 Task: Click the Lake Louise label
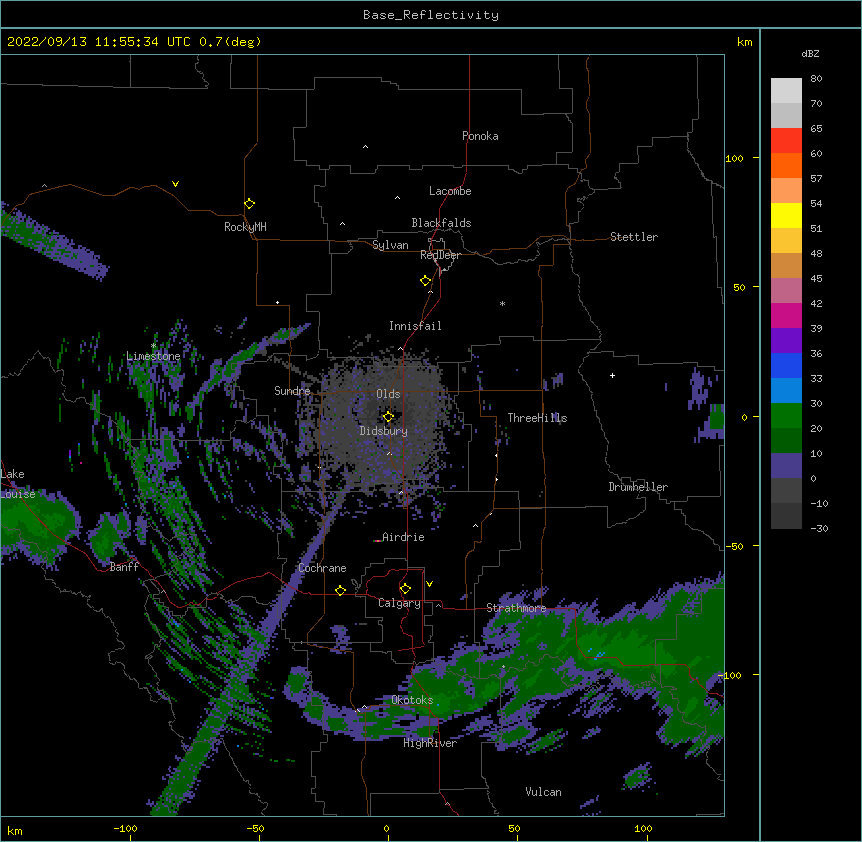(x=18, y=484)
